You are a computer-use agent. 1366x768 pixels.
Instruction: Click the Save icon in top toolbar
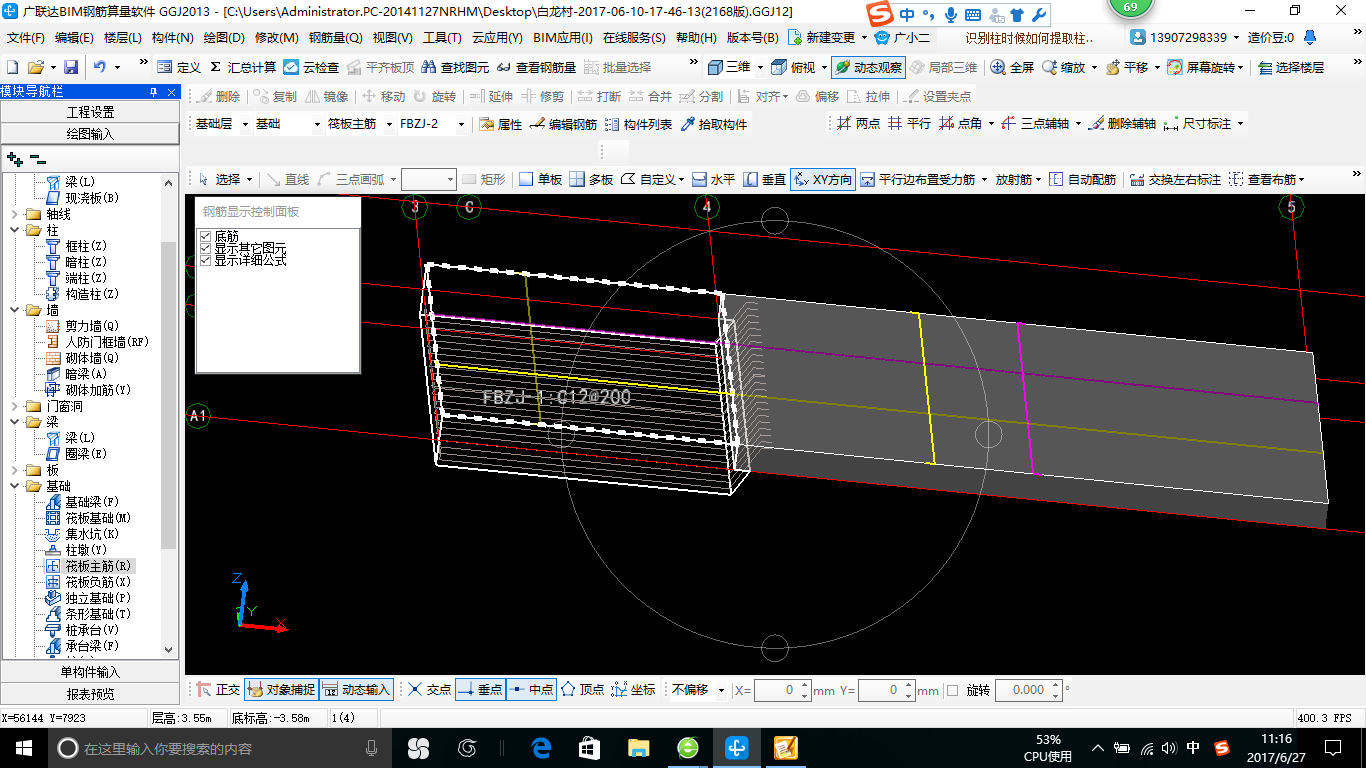(71, 67)
